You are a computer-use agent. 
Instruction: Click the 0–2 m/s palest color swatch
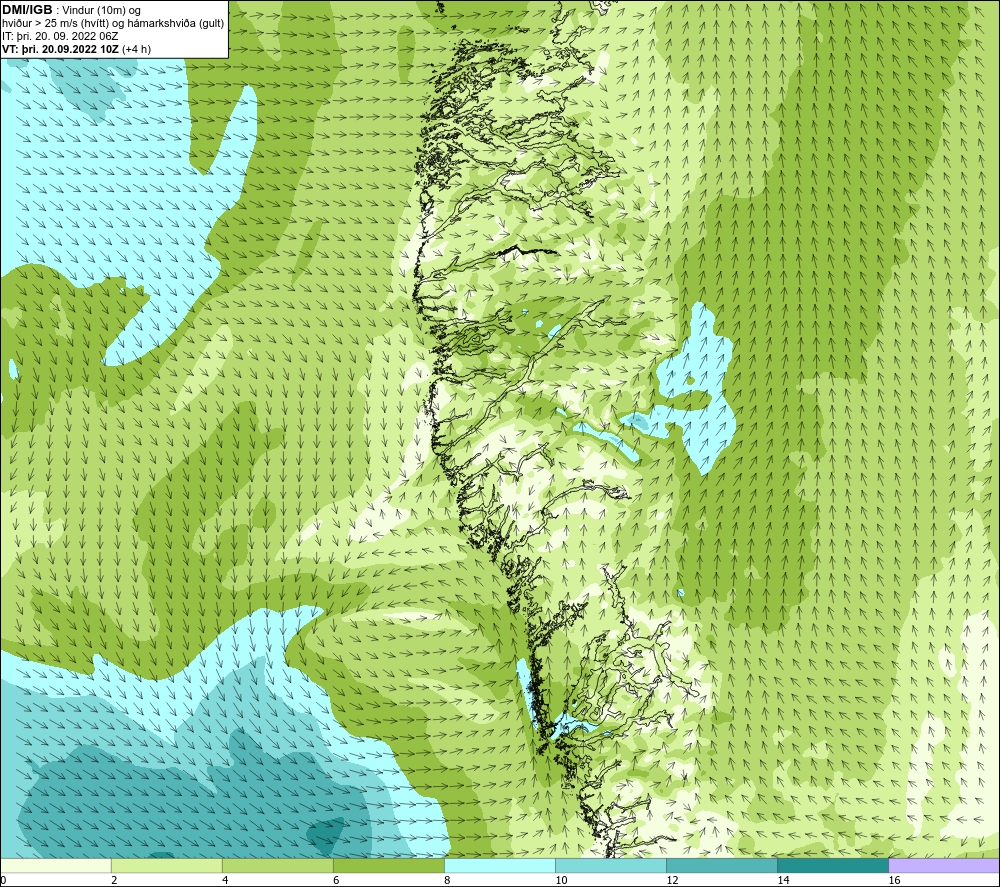(x=55, y=865)
